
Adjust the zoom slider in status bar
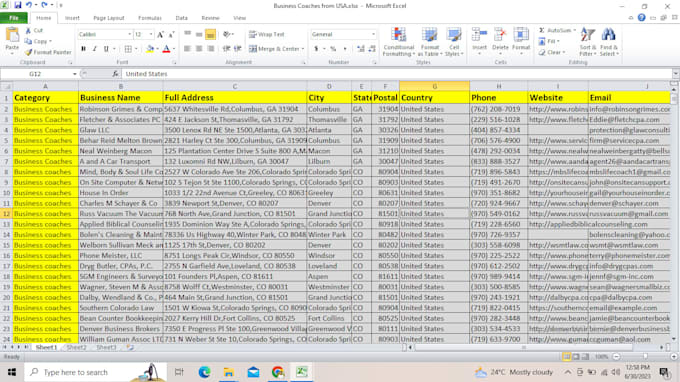645,357
